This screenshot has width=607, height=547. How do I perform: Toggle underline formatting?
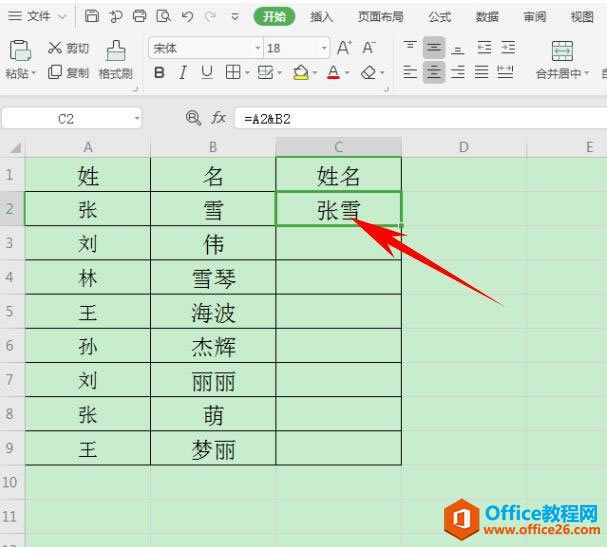click(207, 72)
